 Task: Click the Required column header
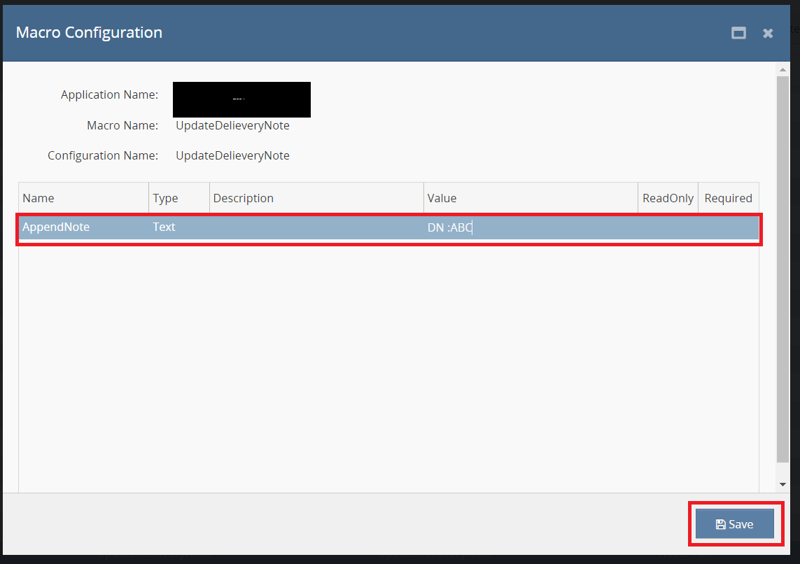(728, 198)
